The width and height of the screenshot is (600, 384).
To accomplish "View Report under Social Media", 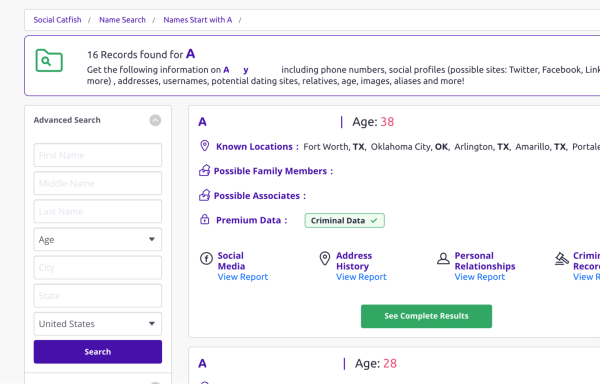I will [x=243, y=277].
